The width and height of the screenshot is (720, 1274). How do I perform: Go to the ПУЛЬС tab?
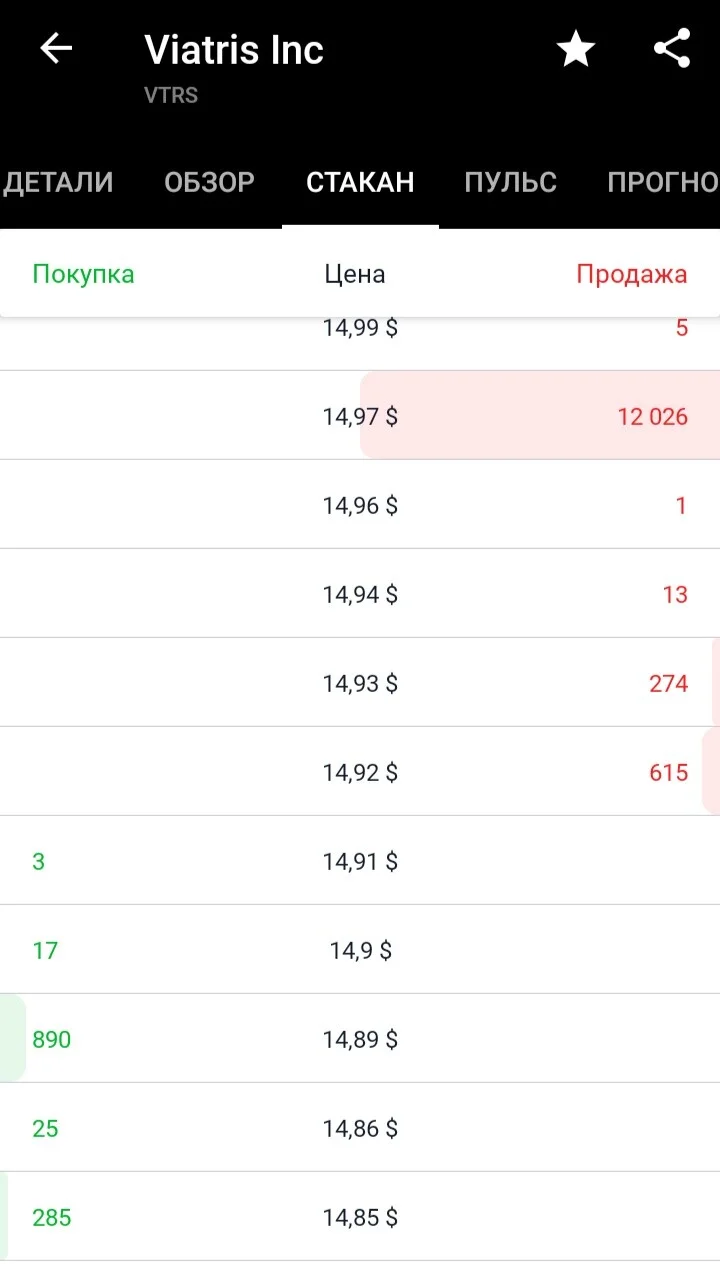[x=511, y=182]
